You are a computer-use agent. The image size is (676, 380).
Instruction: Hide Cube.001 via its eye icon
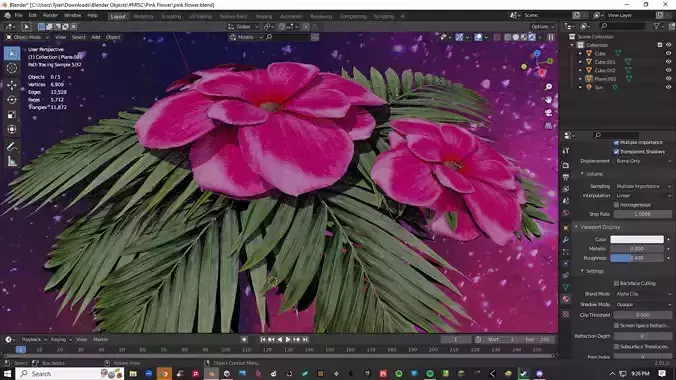[668, 62]
